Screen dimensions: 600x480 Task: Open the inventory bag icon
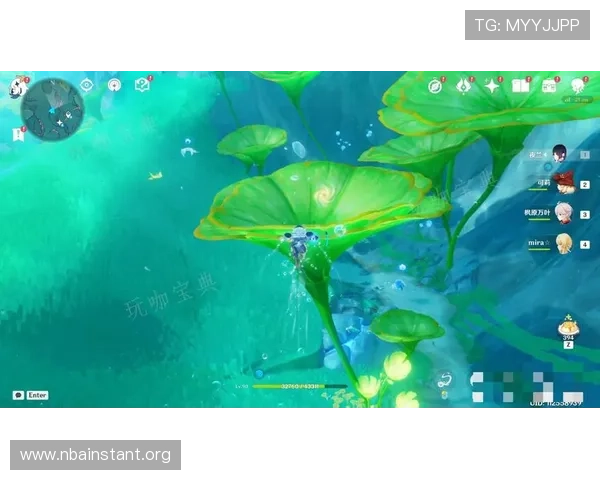tap(549, 87)
